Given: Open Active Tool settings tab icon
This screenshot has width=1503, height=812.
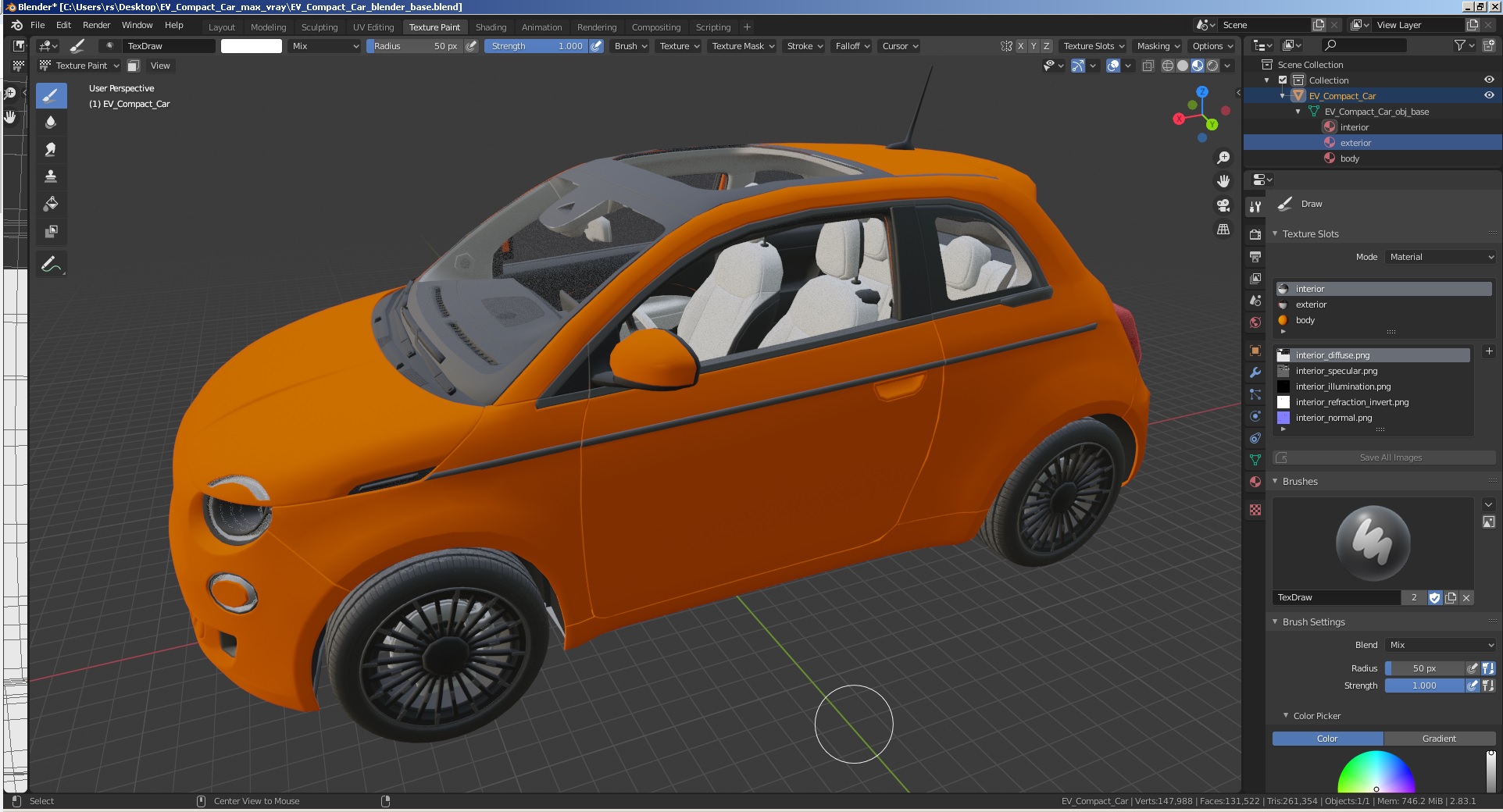Looking at the screenshot, I should 1255,206.
